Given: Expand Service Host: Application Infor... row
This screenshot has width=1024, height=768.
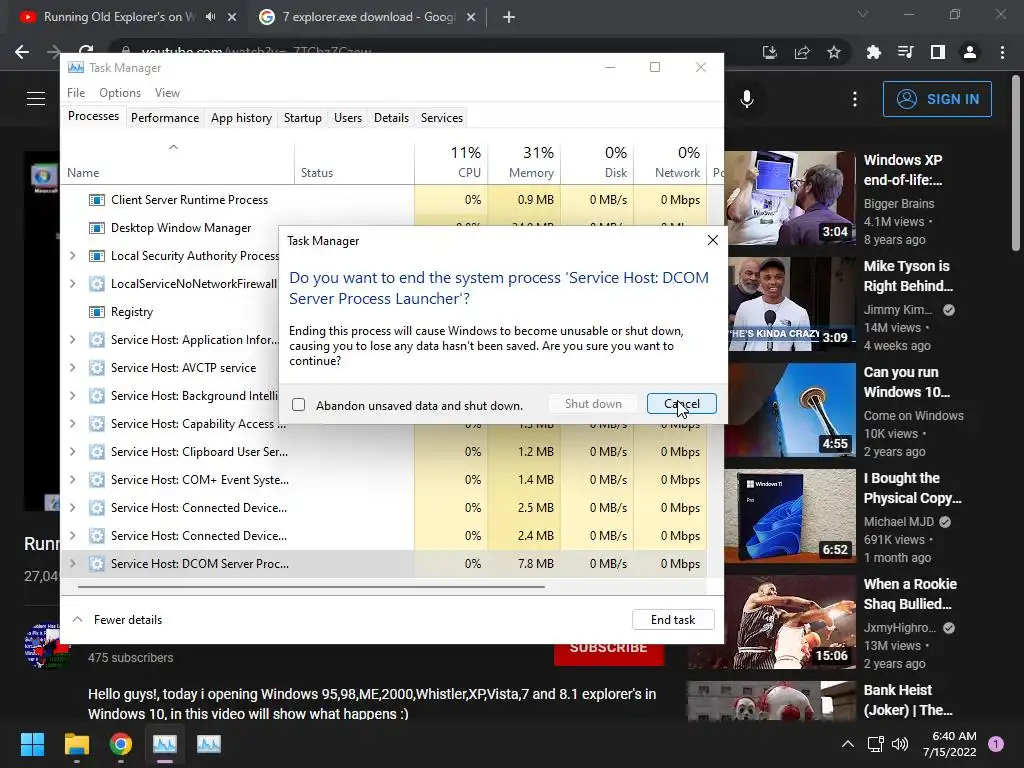Looking at the screenshot, I should 72,340.
